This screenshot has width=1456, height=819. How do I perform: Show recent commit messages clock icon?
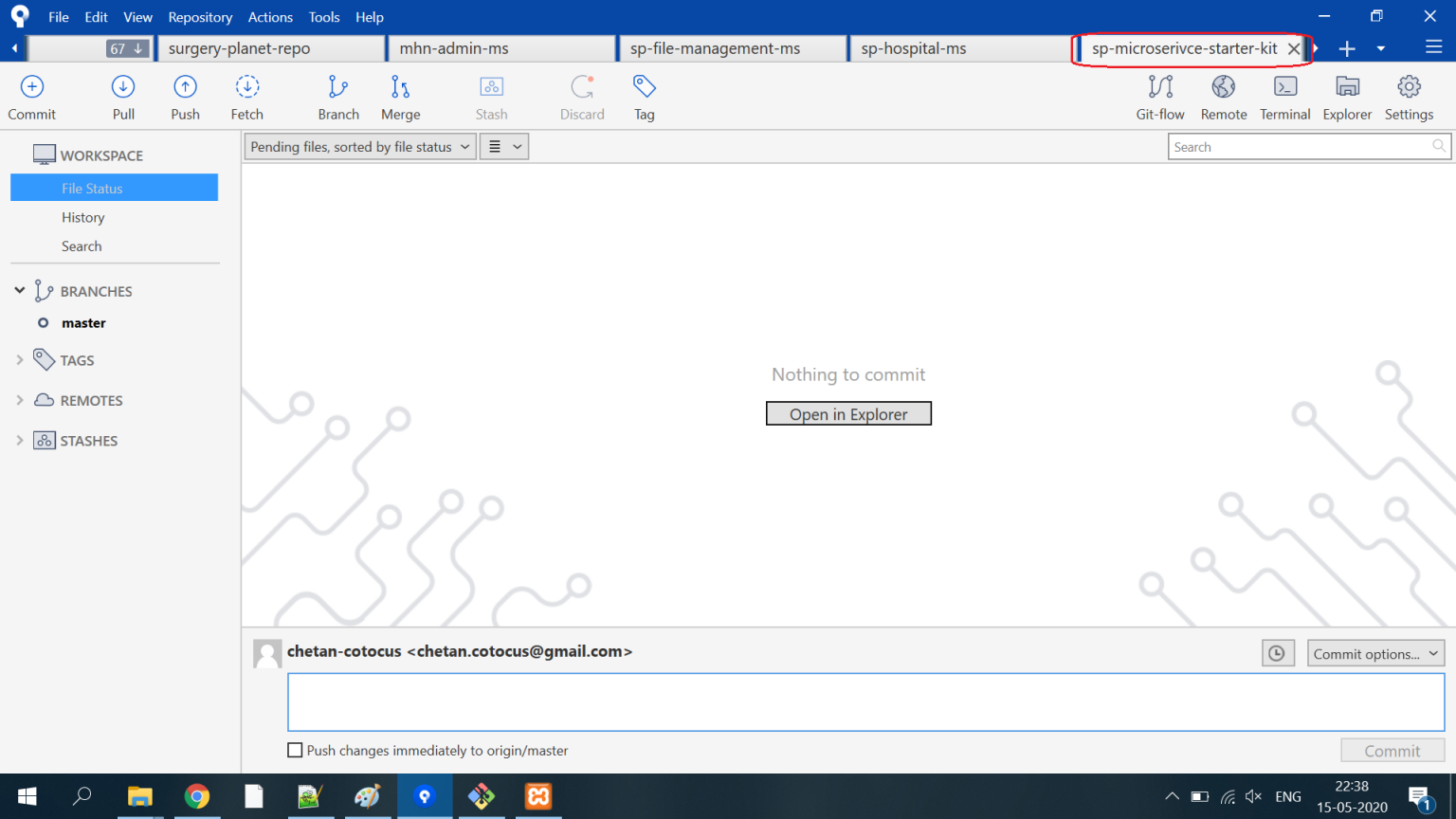click(x=1278, y=653)
